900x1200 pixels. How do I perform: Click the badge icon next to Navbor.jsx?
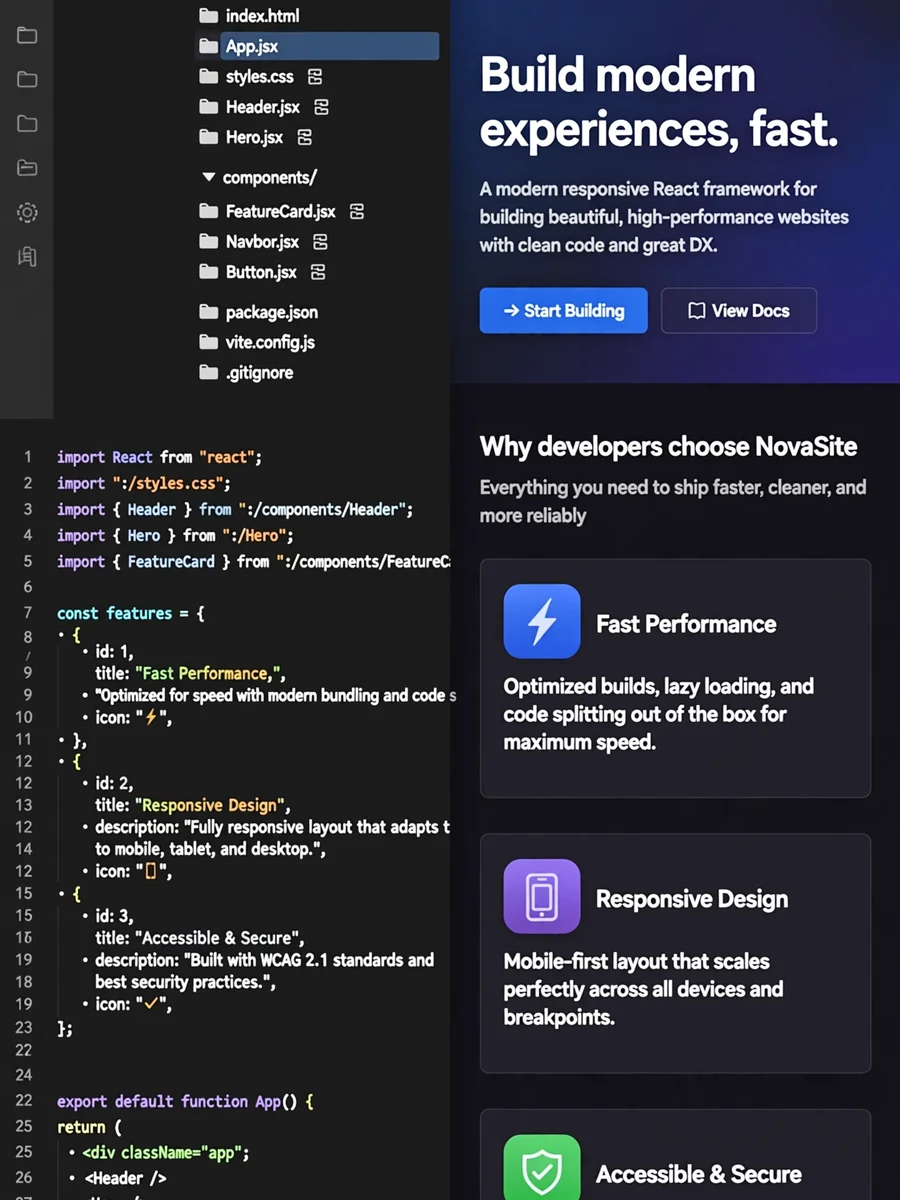pyautogui.click(x=320, y=242)
